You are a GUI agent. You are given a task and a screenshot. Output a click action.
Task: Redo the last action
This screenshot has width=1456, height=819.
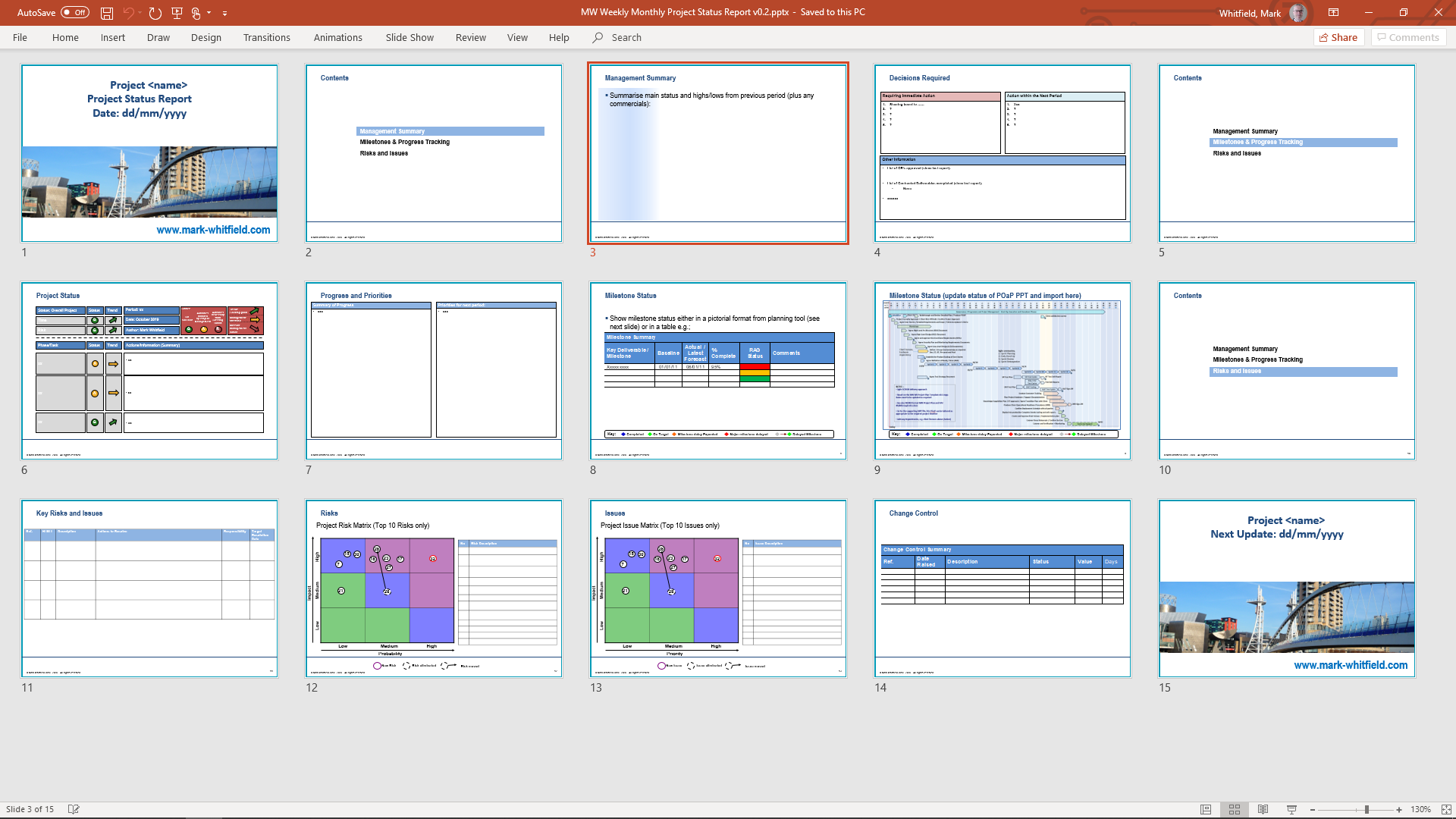155,13
